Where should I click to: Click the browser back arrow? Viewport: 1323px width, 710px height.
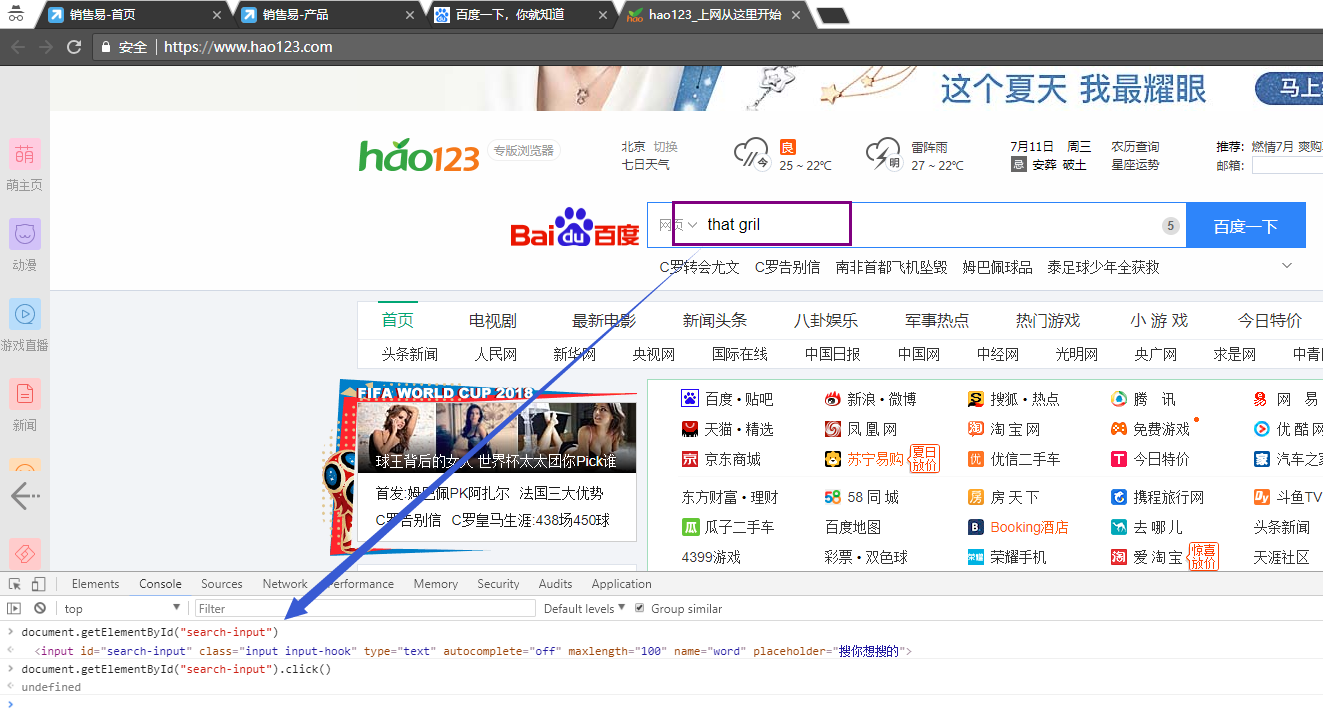(17, 47)
